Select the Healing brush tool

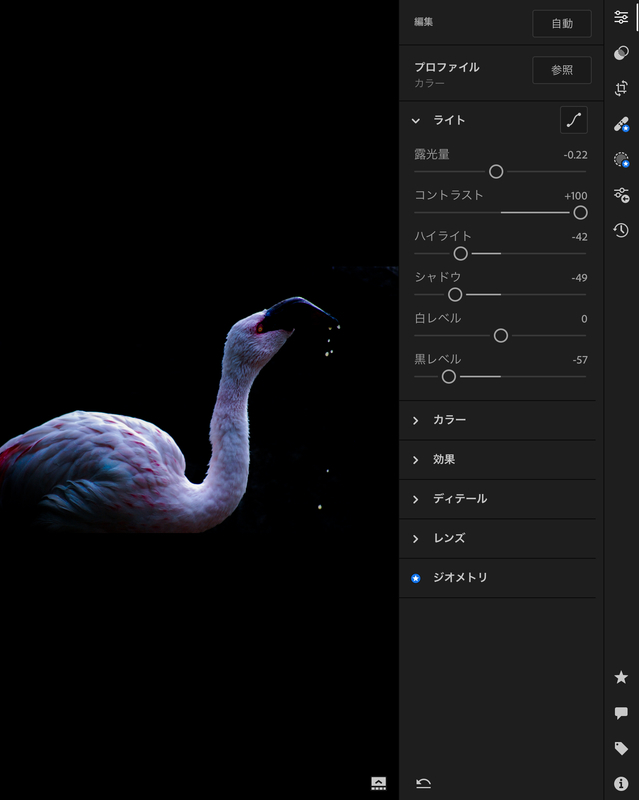coord(621,124)
